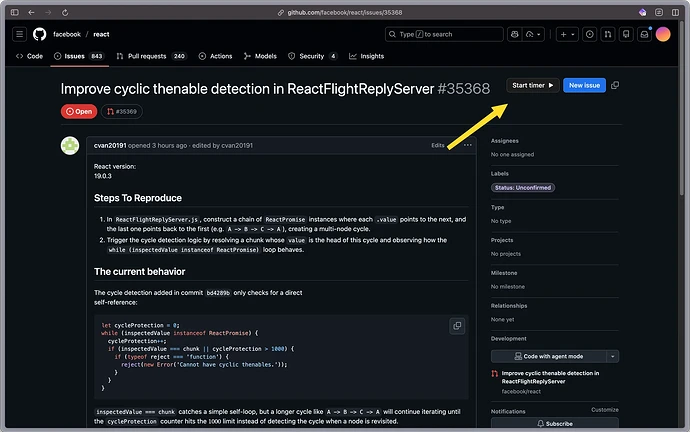Open the browser extension icon in toolbar
This screenshot has width=690, height=432.
coord(642,12)
